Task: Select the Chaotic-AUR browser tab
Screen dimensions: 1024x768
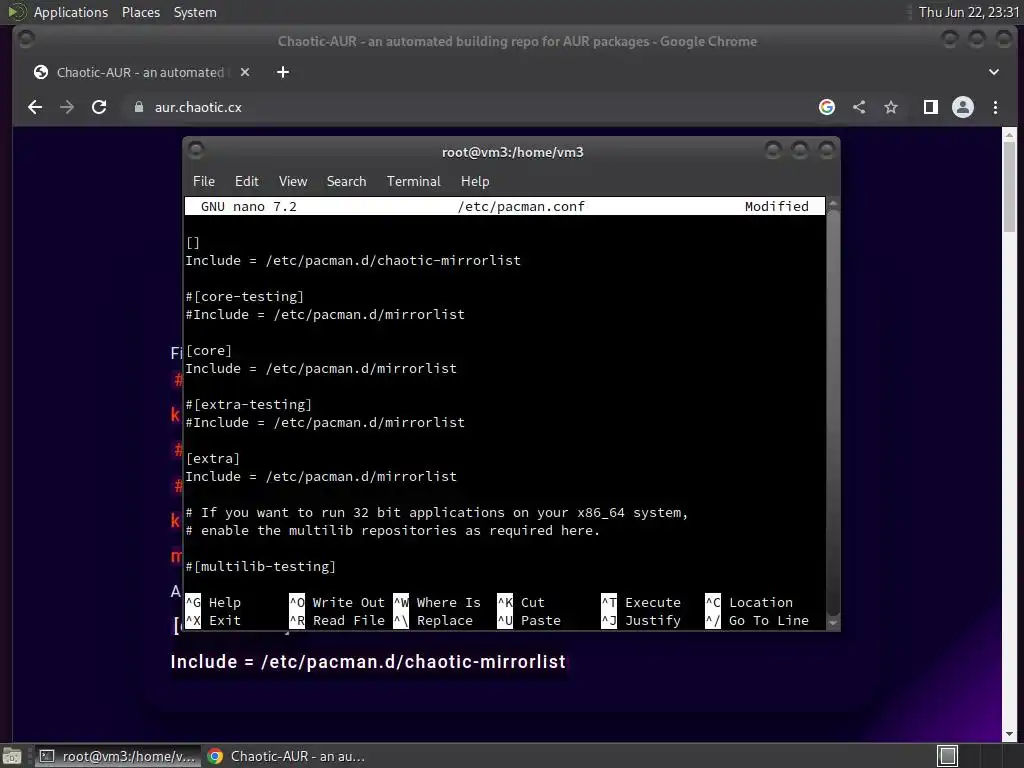Action: coord(140,72)
